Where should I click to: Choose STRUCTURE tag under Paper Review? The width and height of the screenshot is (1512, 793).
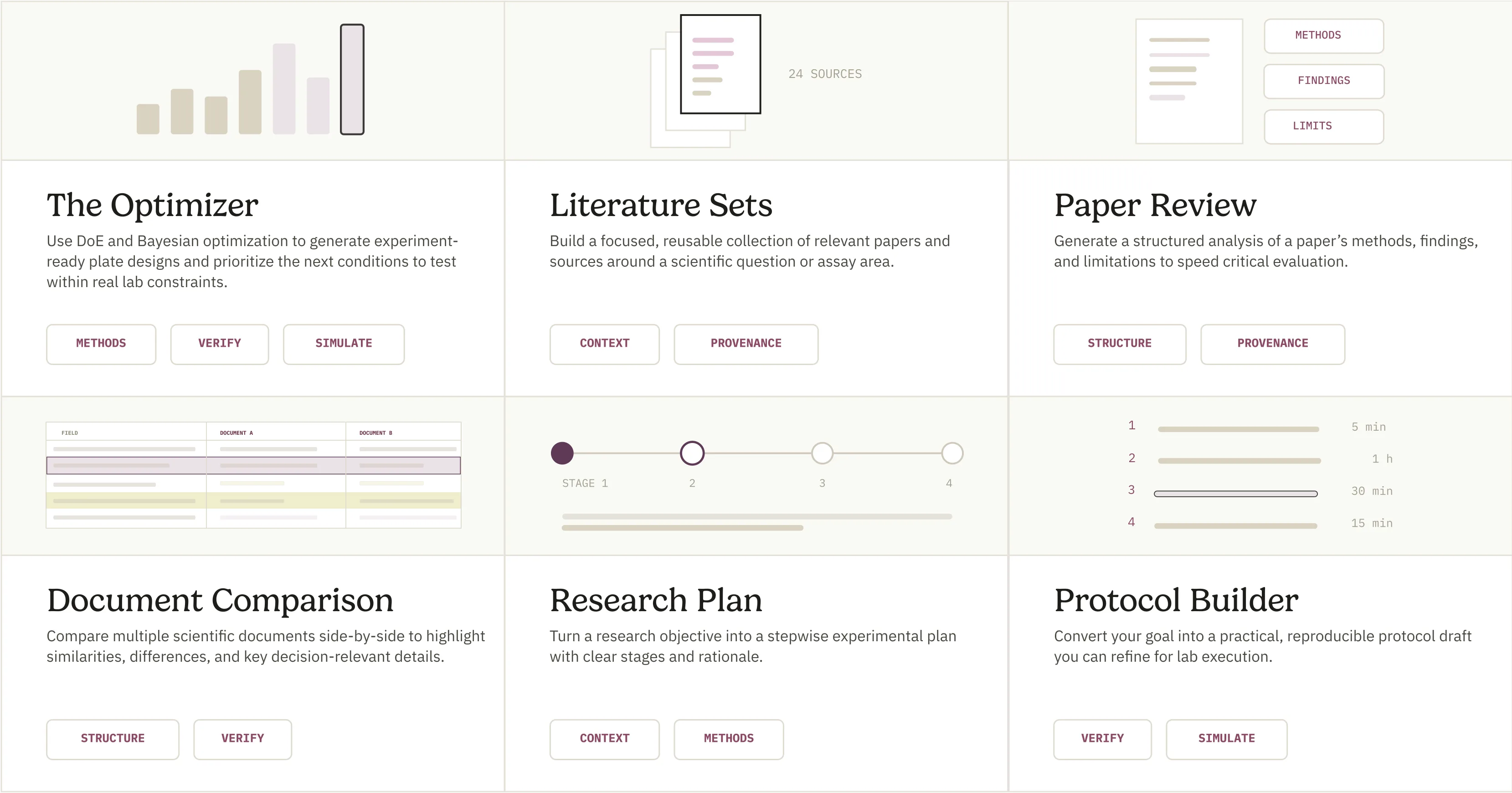1119,344
